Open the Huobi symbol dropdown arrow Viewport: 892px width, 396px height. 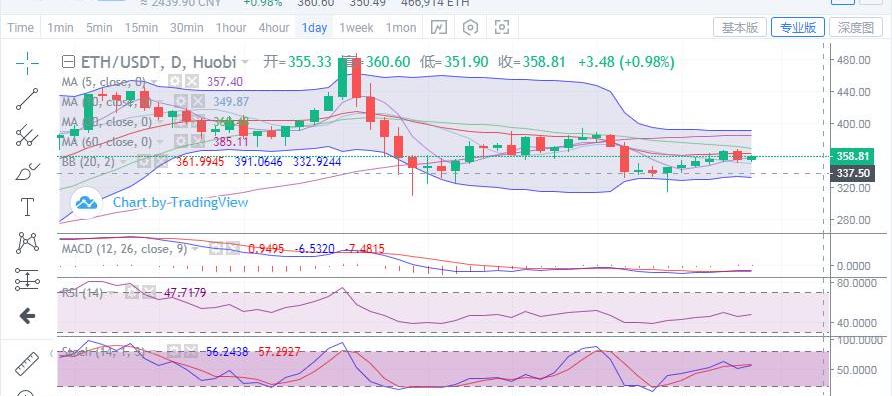(245, 61)
